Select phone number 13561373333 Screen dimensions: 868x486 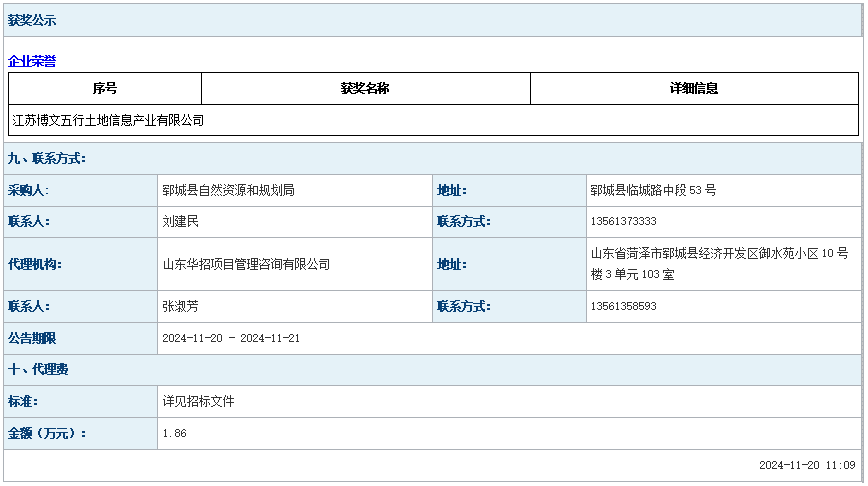click(x=623, y=221)
